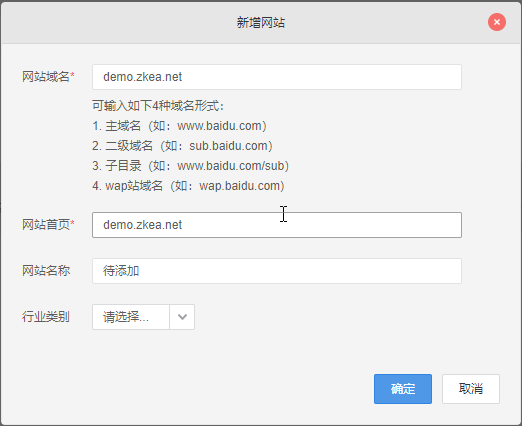Click the 子目录 www.baidu.com/sub example line
Screen dimensions: 522x426
click(x=190, y=166)
